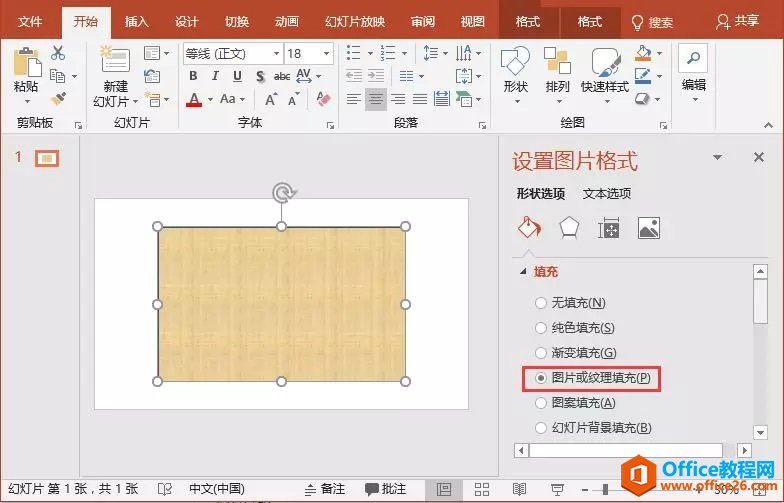Click the Cut scissors icon

click(58, 53)
